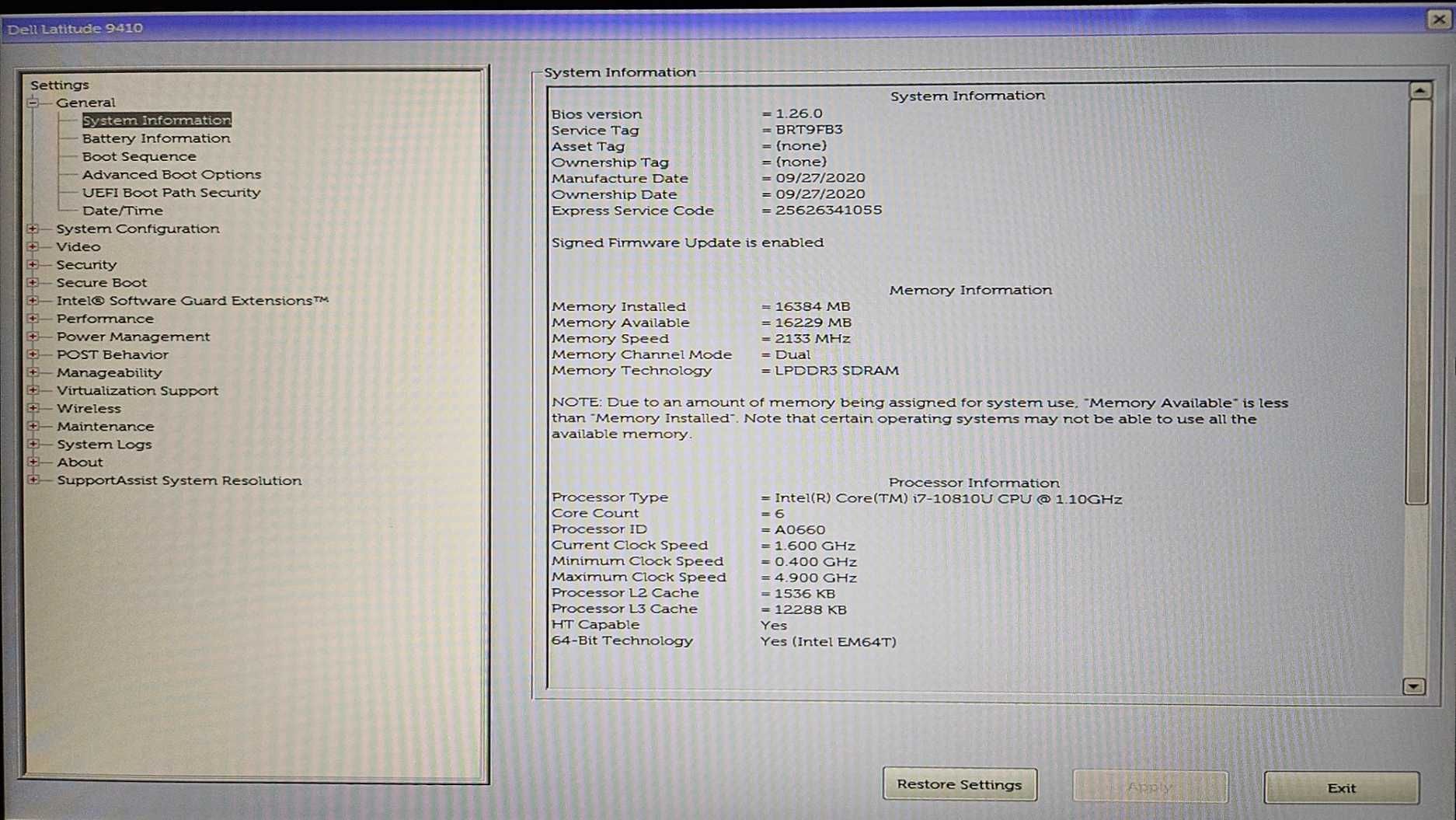Viewport: 1456px width, 820px height.
Task: Select the Manageability label
Action: coord(109,372)
